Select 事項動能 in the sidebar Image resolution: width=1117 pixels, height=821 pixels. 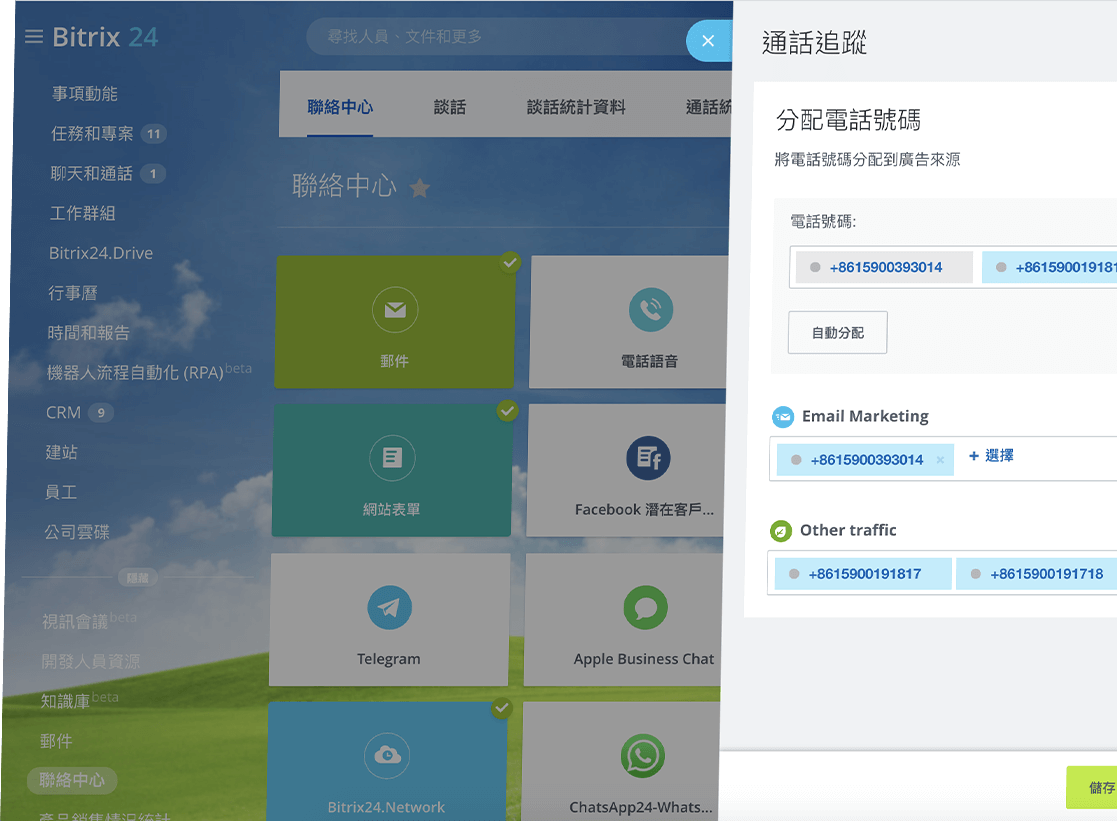pyautogui.click(x=85, y=93)
